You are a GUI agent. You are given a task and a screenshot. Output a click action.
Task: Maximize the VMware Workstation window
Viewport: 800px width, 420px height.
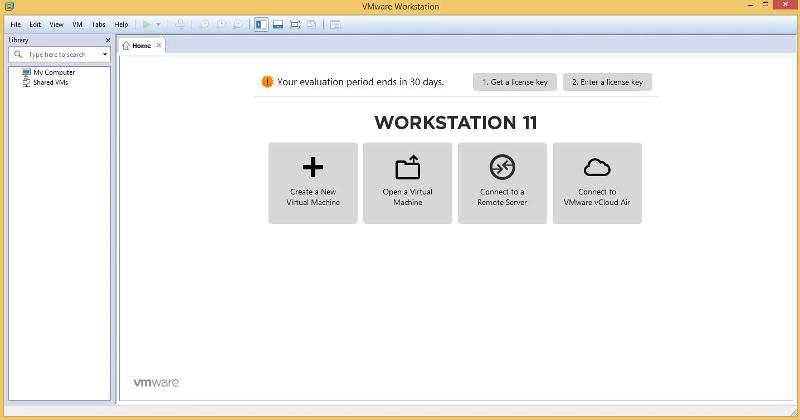point(765,5)
